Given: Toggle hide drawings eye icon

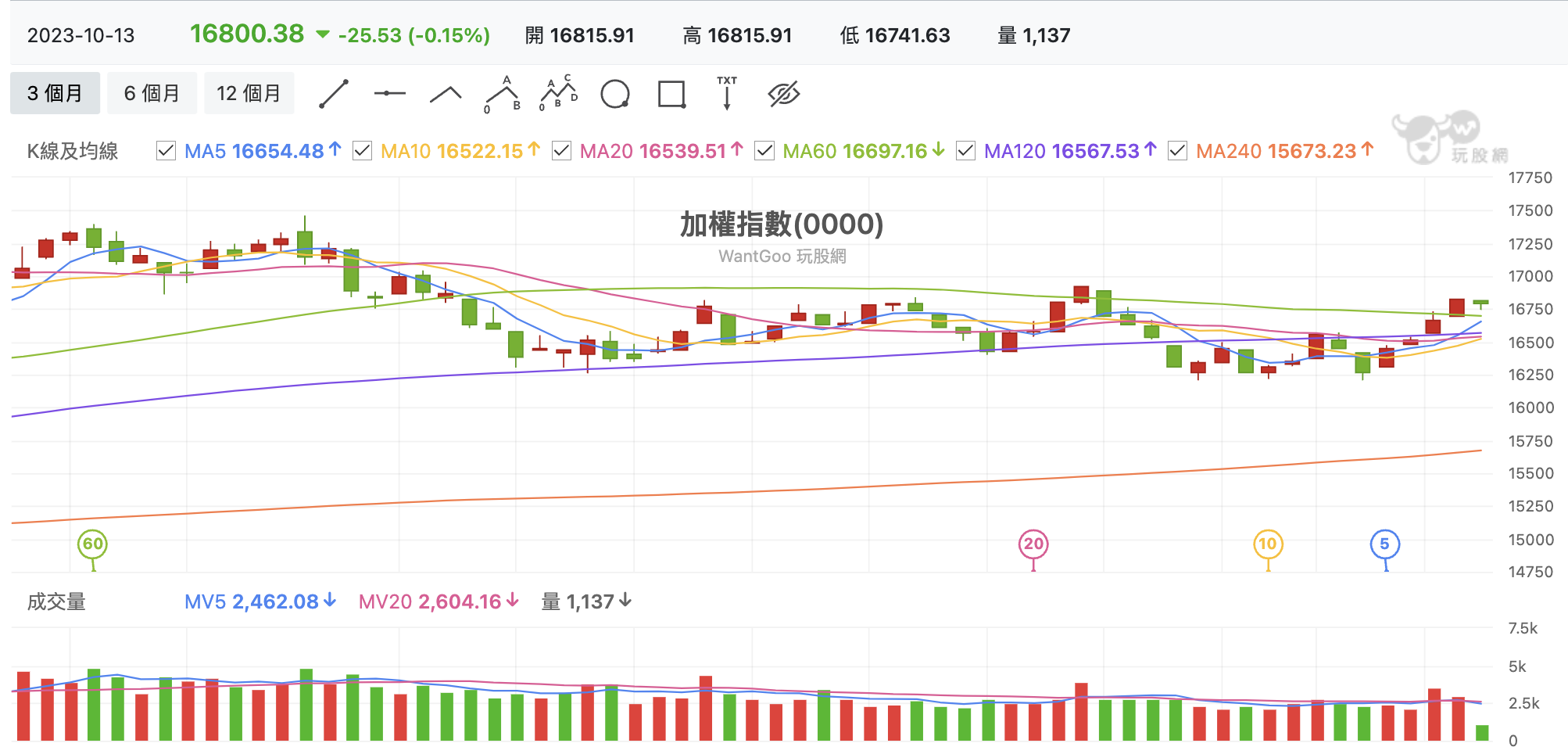Looking at the screenshot, I should [x=783, y=94].
